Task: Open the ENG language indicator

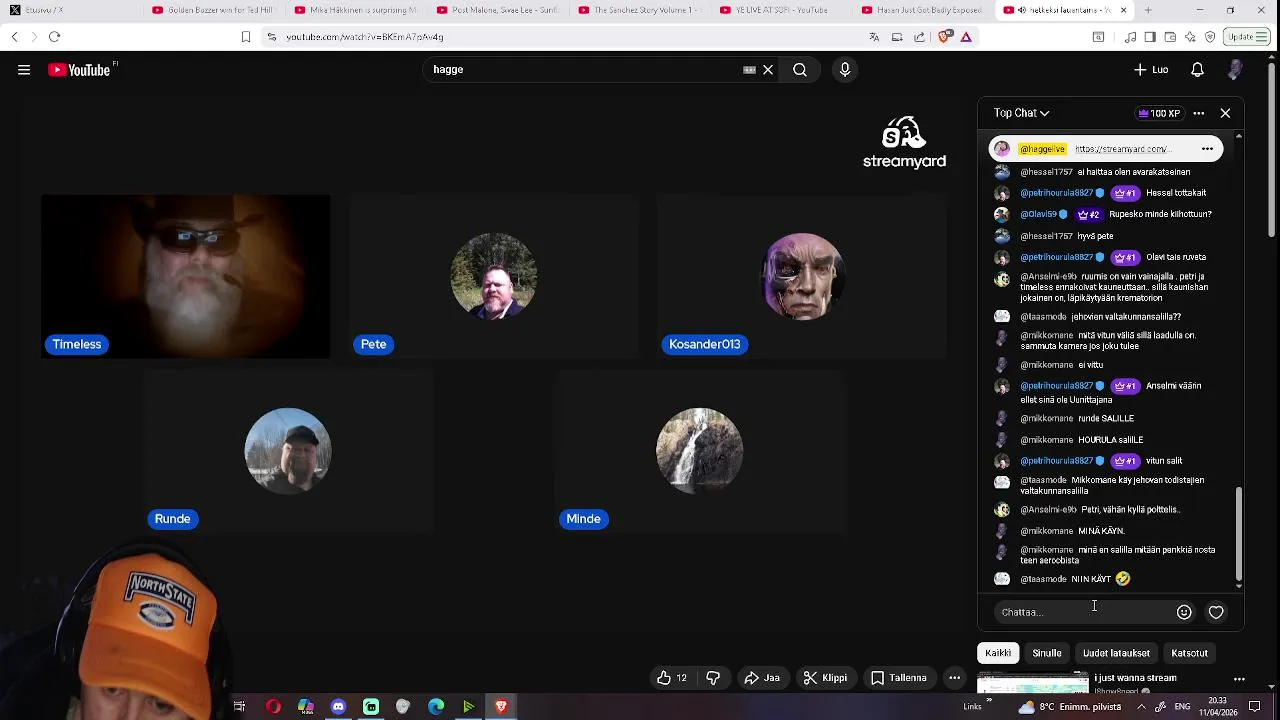Action: point(1182,707)
